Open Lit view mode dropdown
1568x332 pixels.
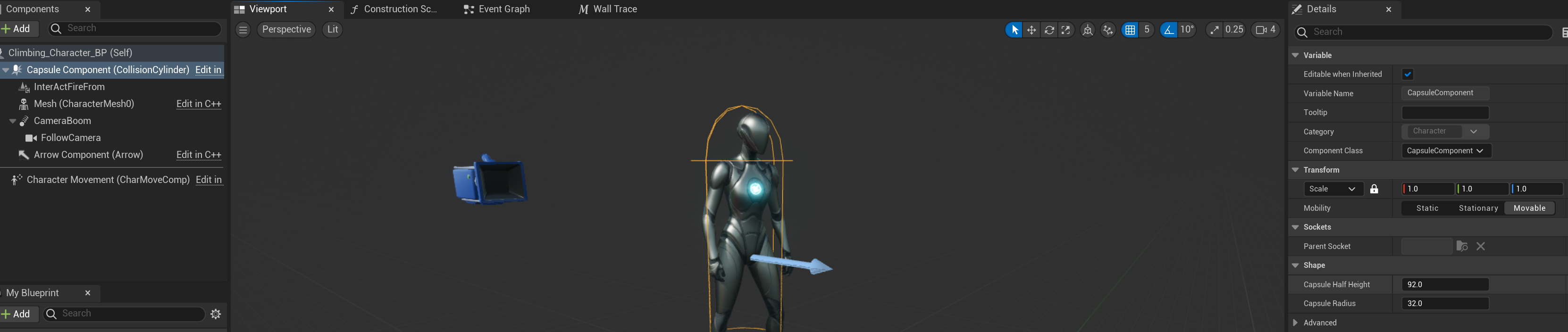[x=332, y=30]
